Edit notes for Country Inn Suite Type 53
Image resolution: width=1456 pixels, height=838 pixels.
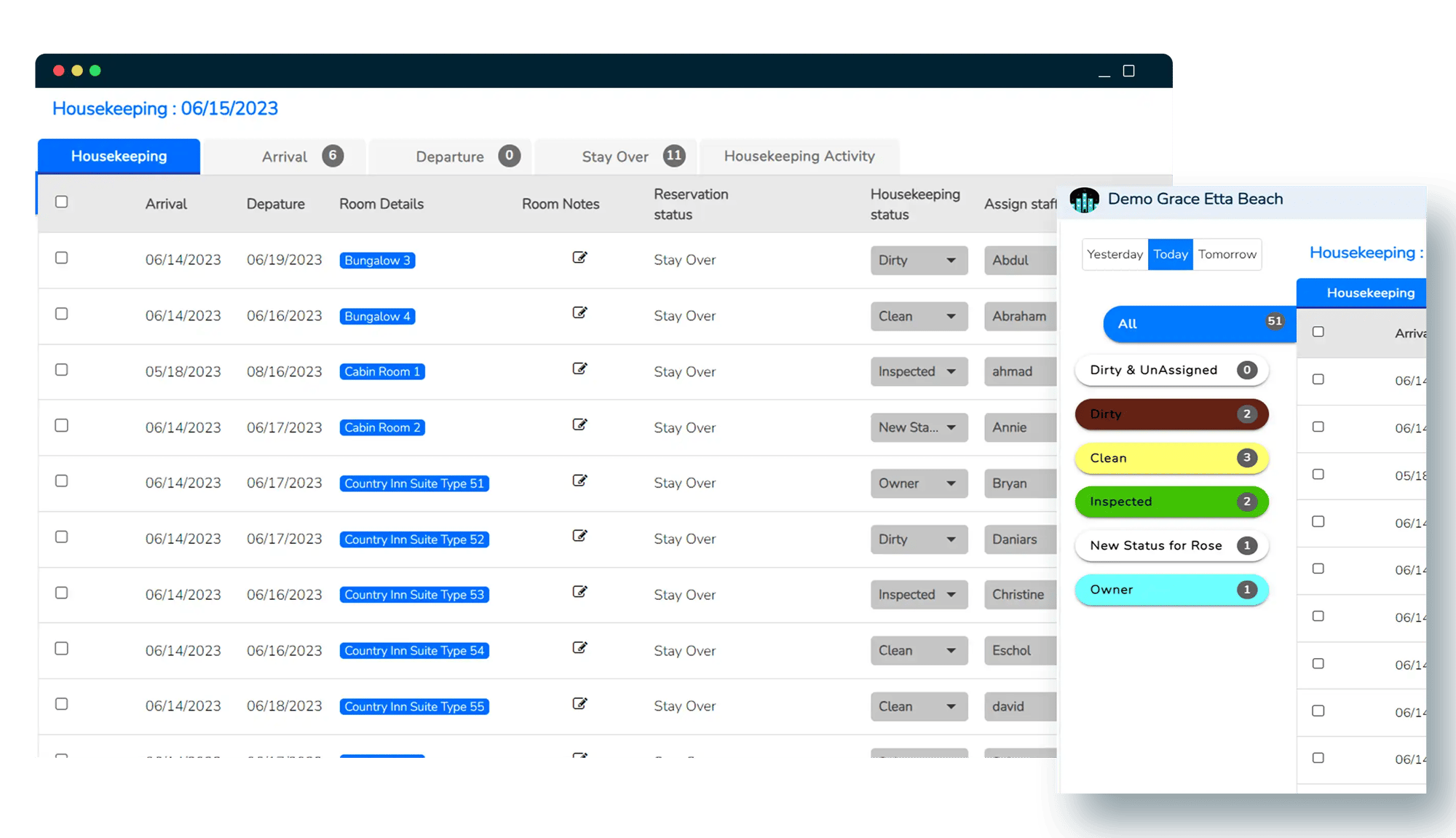click(579, 592)
